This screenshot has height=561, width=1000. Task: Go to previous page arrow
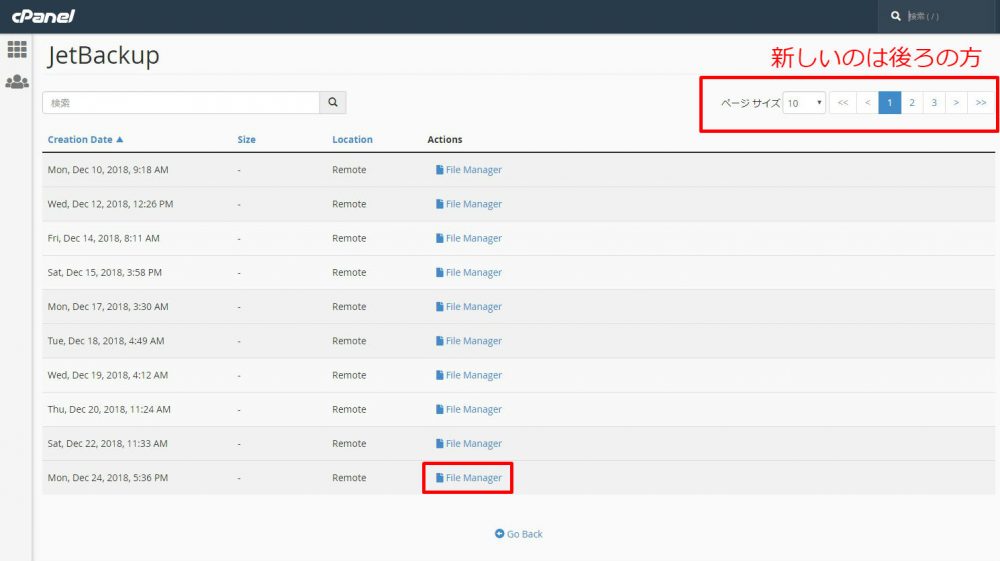(867, 102)
